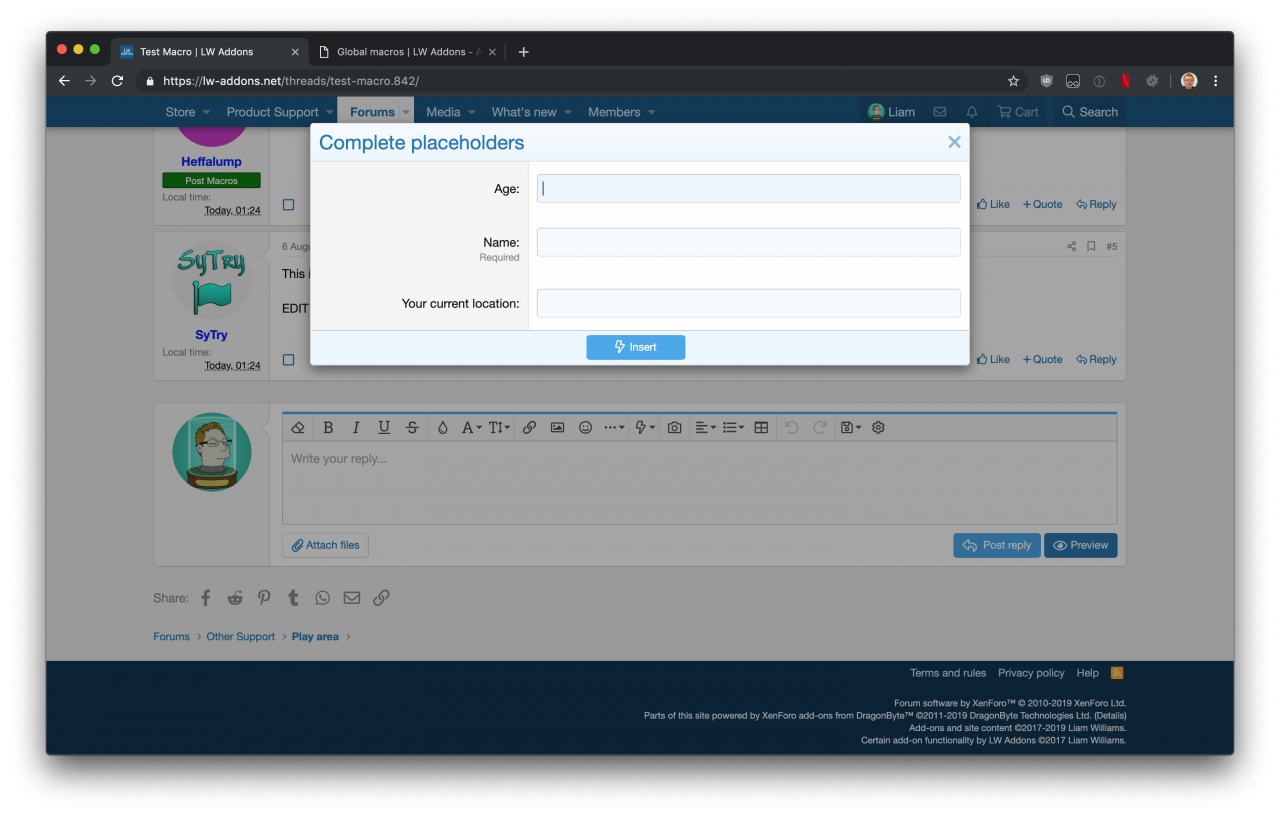This screenshot has height=816, width=1280.
Task: Open the Members navigation menu
Action: point(620,112)
